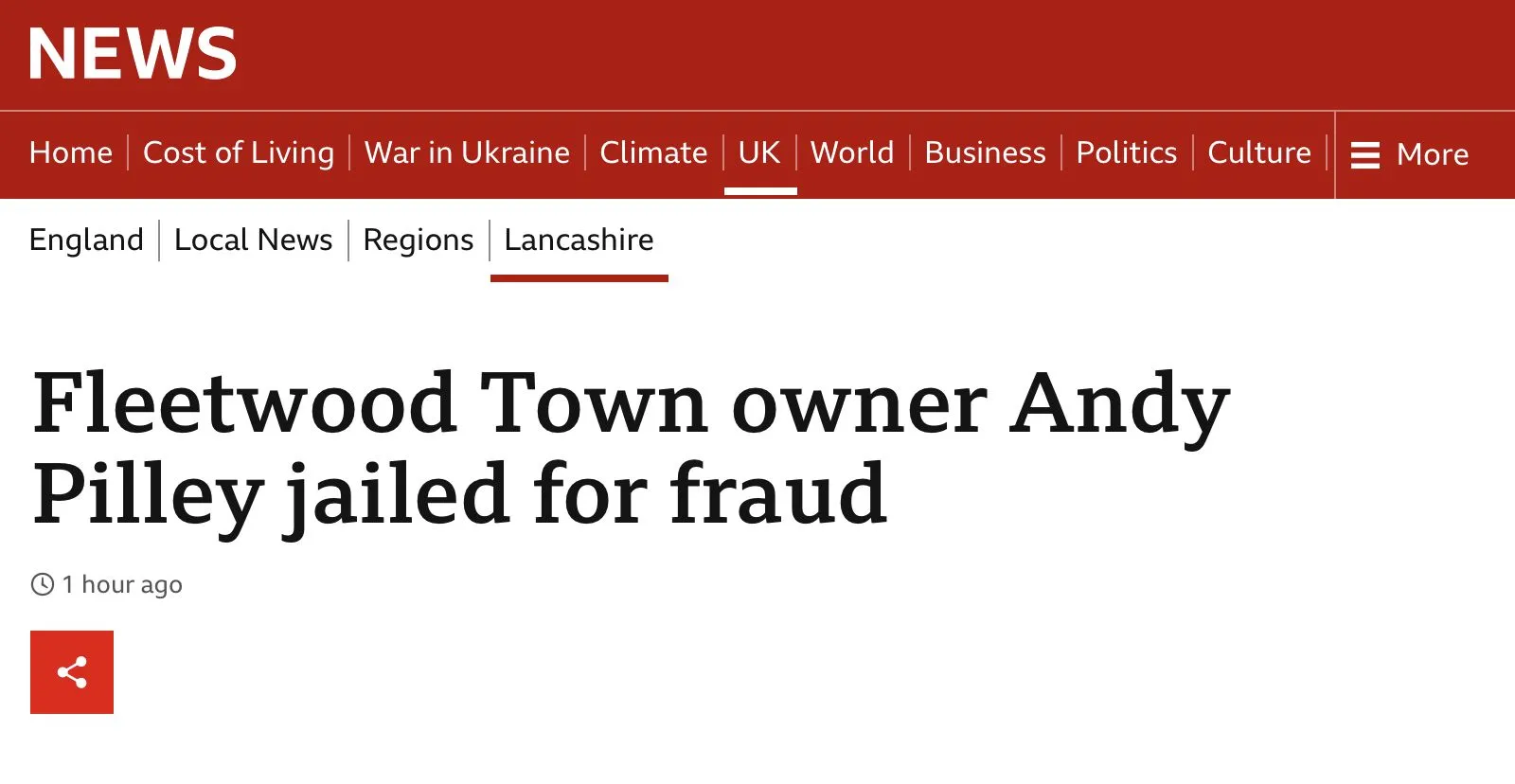Go to the Home section
This screenshot has width=1515, height=784.
coord(71,153)
